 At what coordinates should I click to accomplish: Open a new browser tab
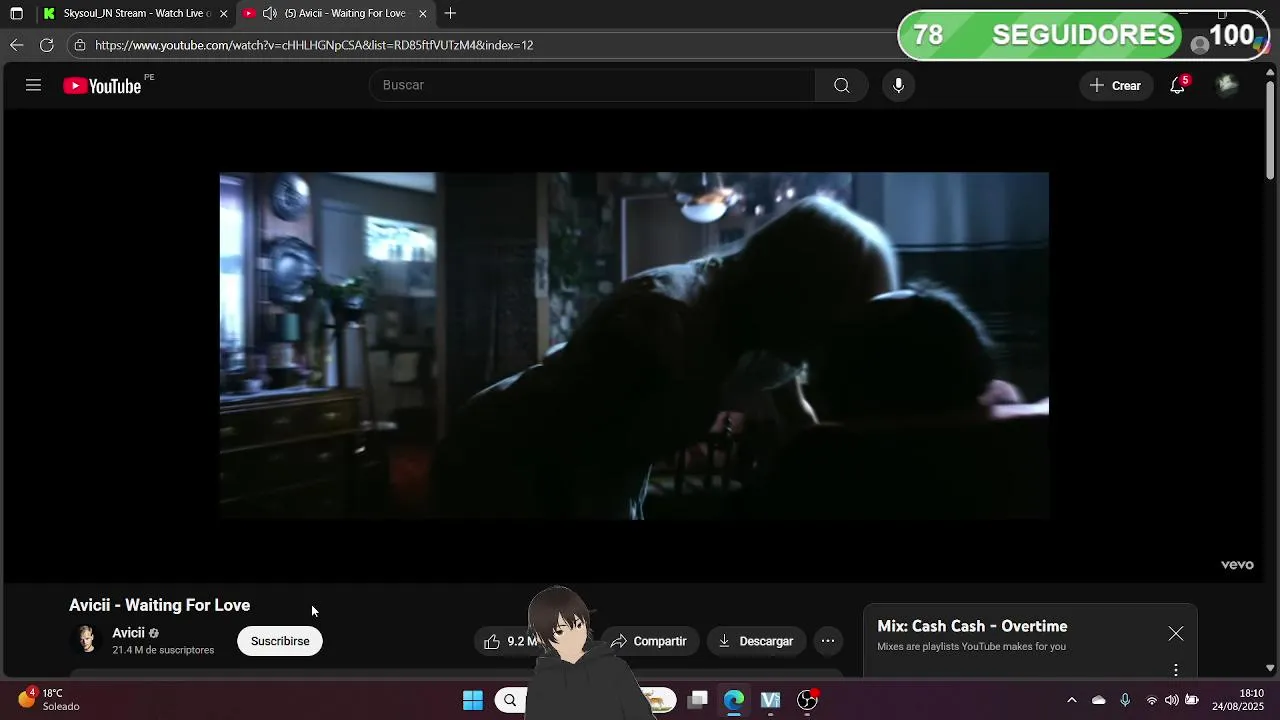[x=450, y=13]
